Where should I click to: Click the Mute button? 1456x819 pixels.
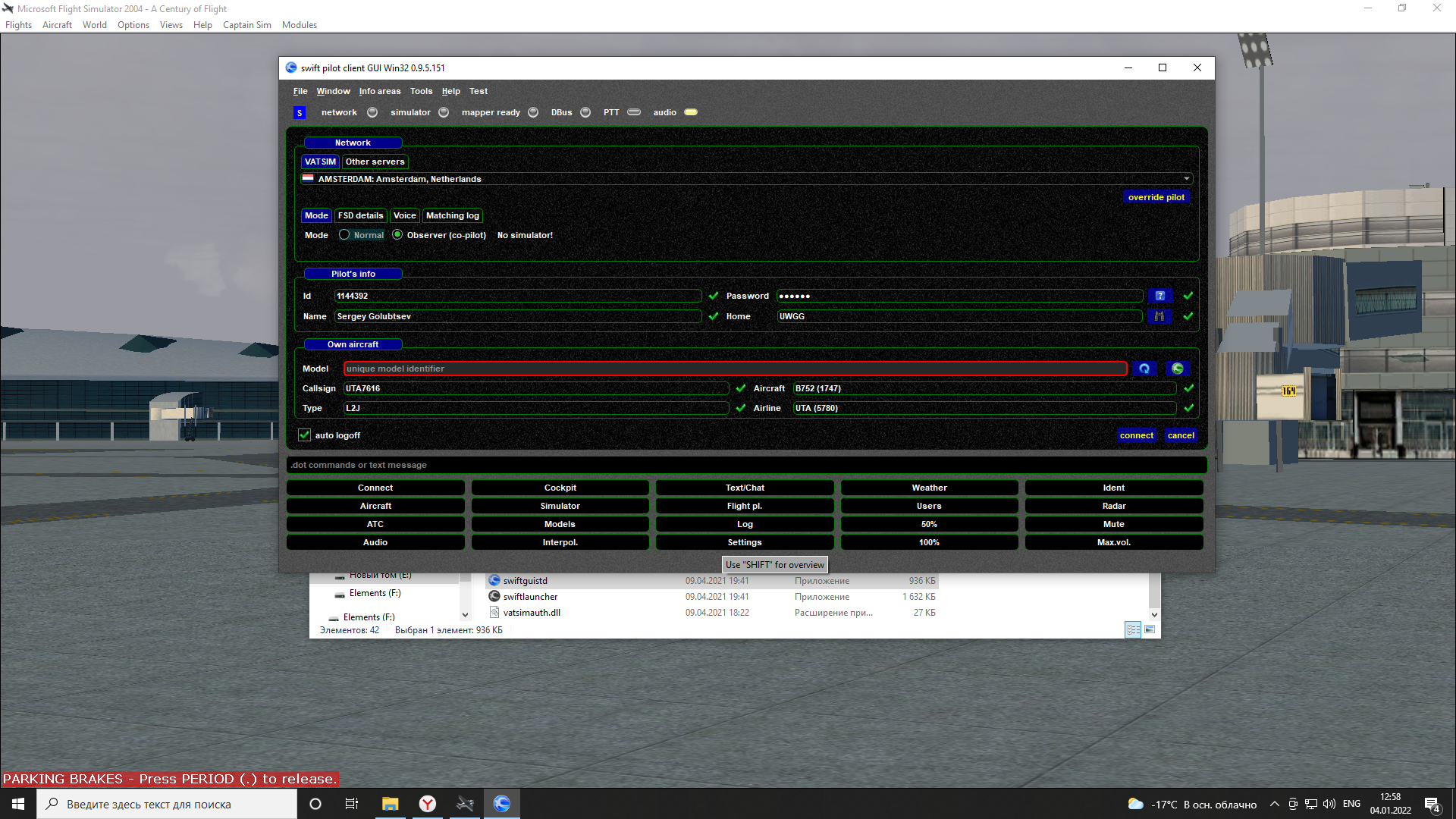[1114, 524]
